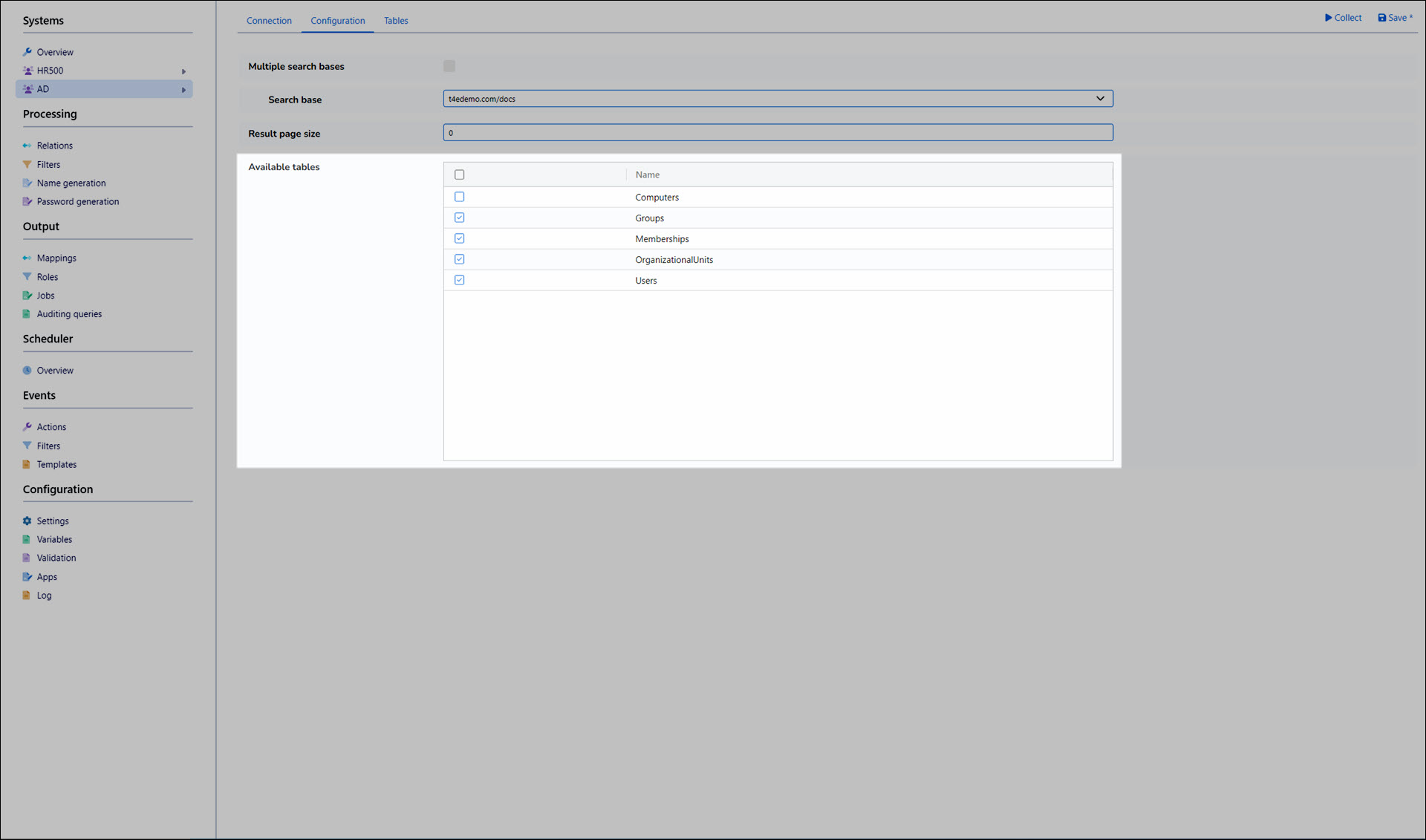Click the Settings gear icon
The image size is (1426, 840).
tap(27, 521)
